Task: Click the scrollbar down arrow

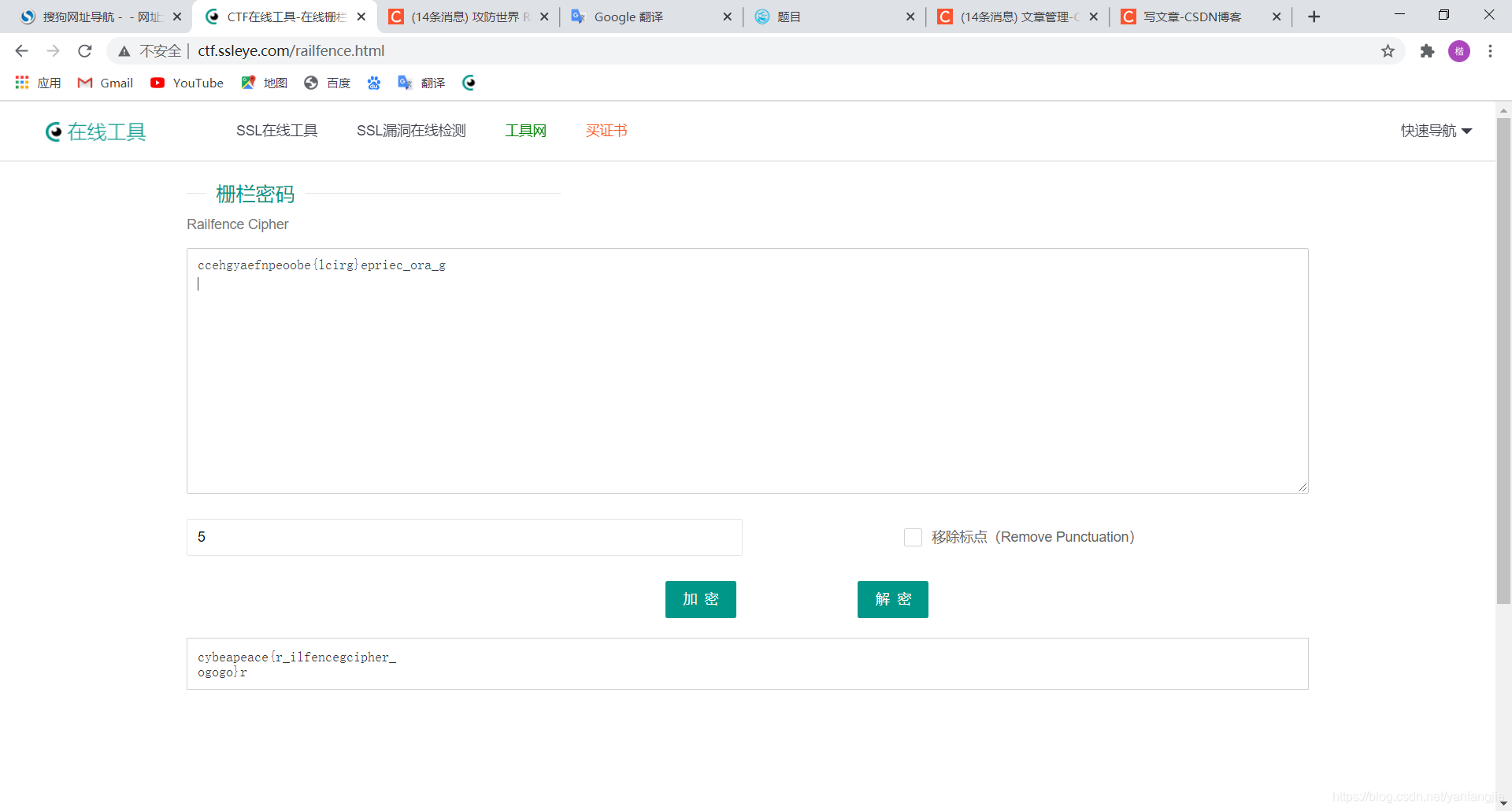Action: (x=1503, y=803)
